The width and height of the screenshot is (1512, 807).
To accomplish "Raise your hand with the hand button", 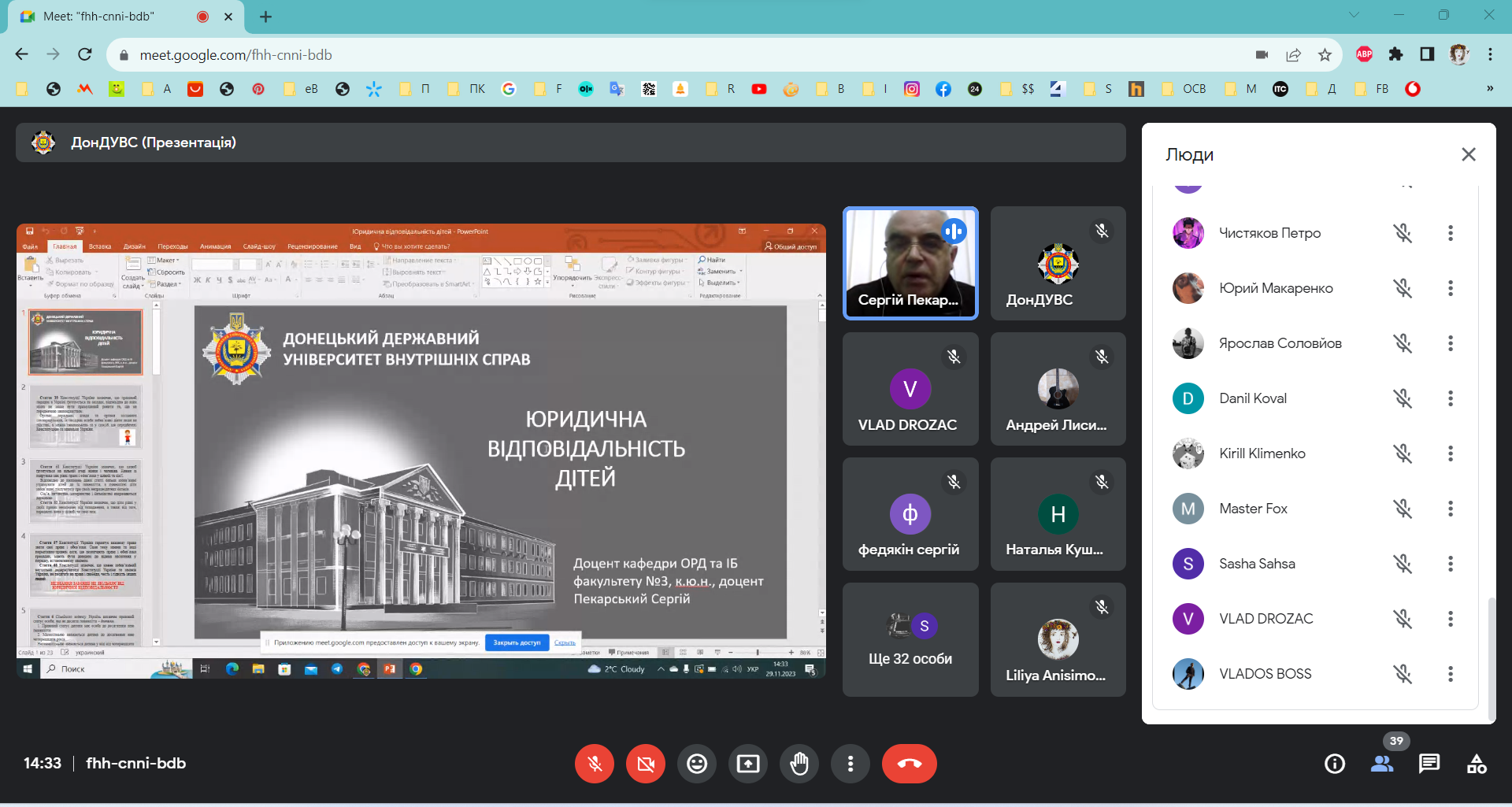I will click(799, 764).
